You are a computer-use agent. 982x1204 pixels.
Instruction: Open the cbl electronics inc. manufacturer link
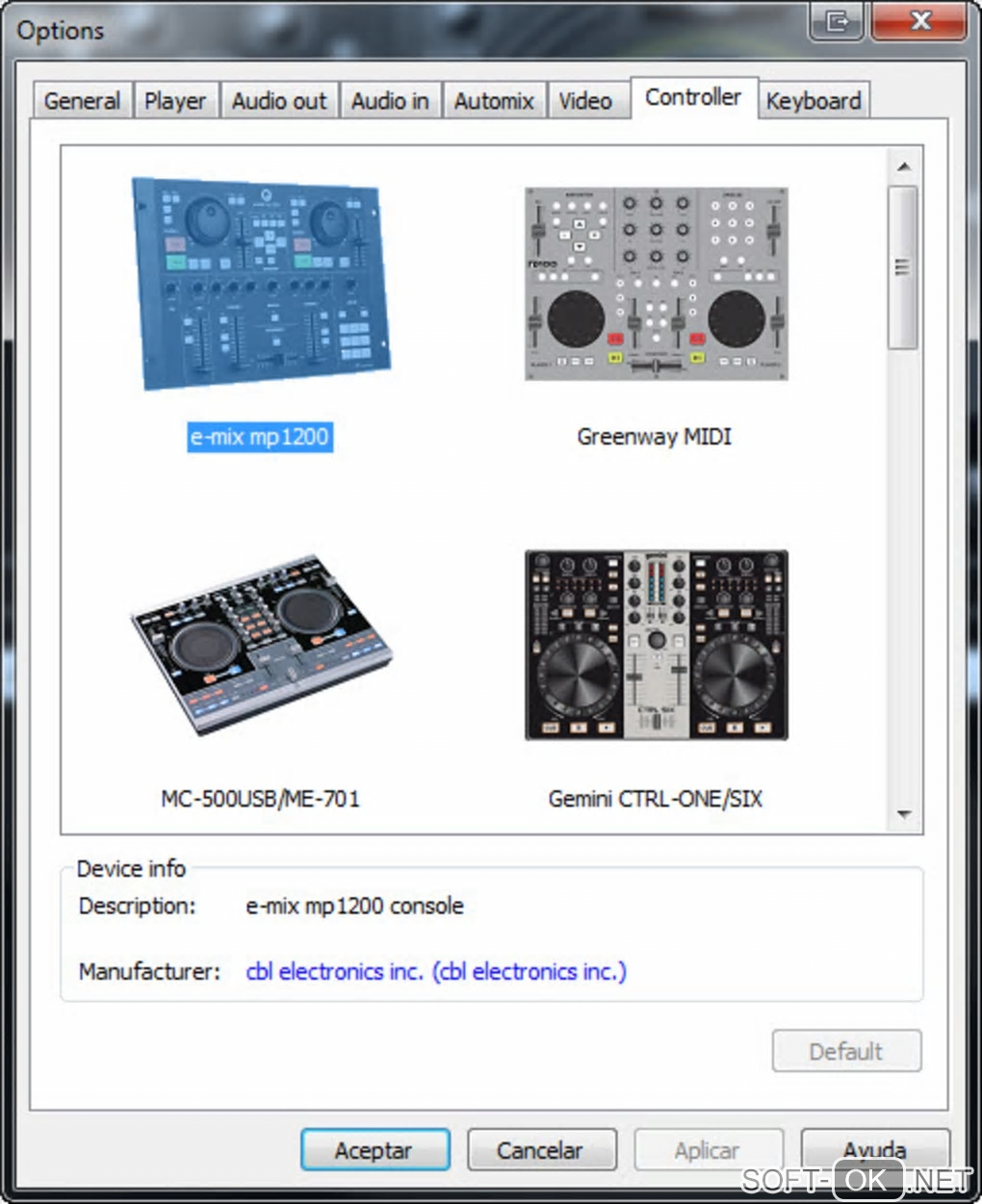436,972
